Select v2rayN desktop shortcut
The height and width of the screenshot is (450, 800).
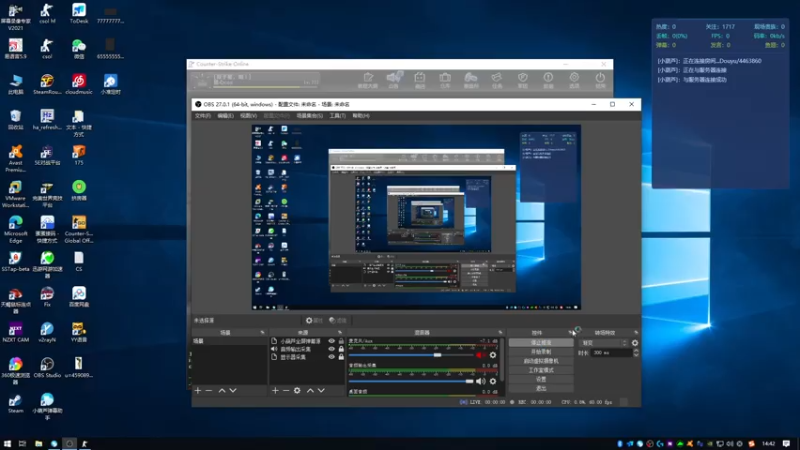[47, 332]
